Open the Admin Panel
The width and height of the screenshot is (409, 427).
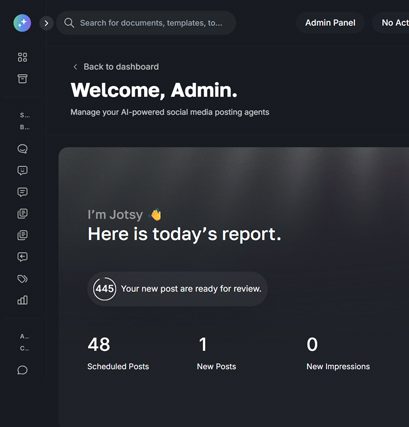pyautogui.click(x=330, y=23)
